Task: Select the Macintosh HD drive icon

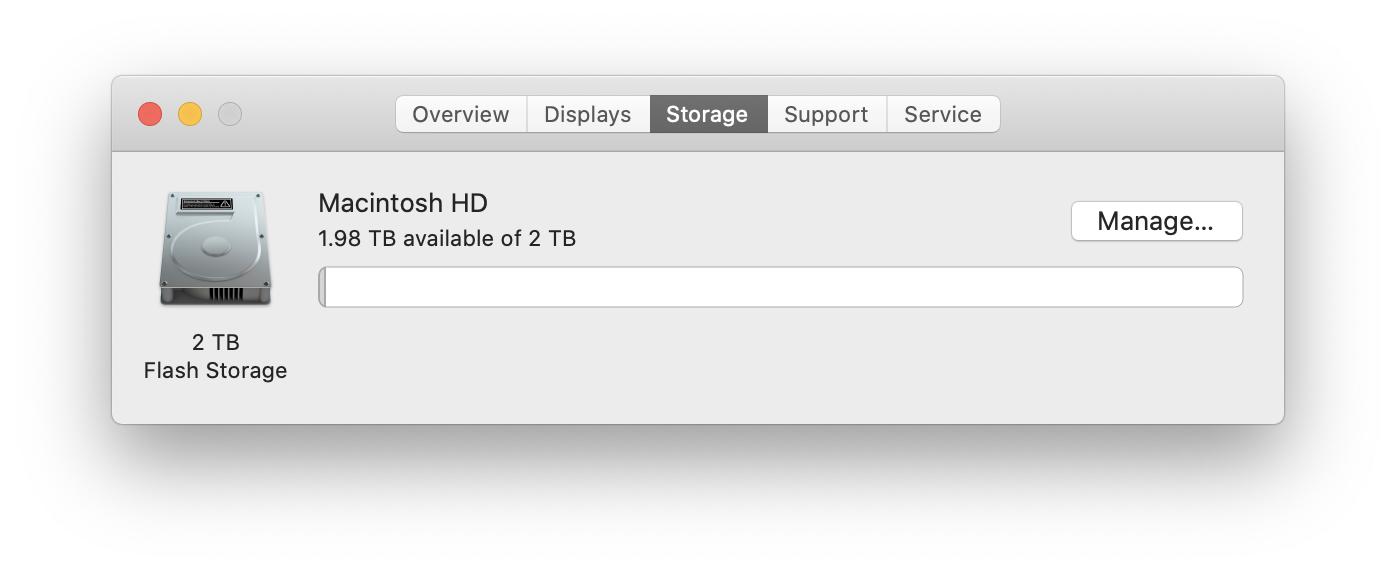Action: 215,248
